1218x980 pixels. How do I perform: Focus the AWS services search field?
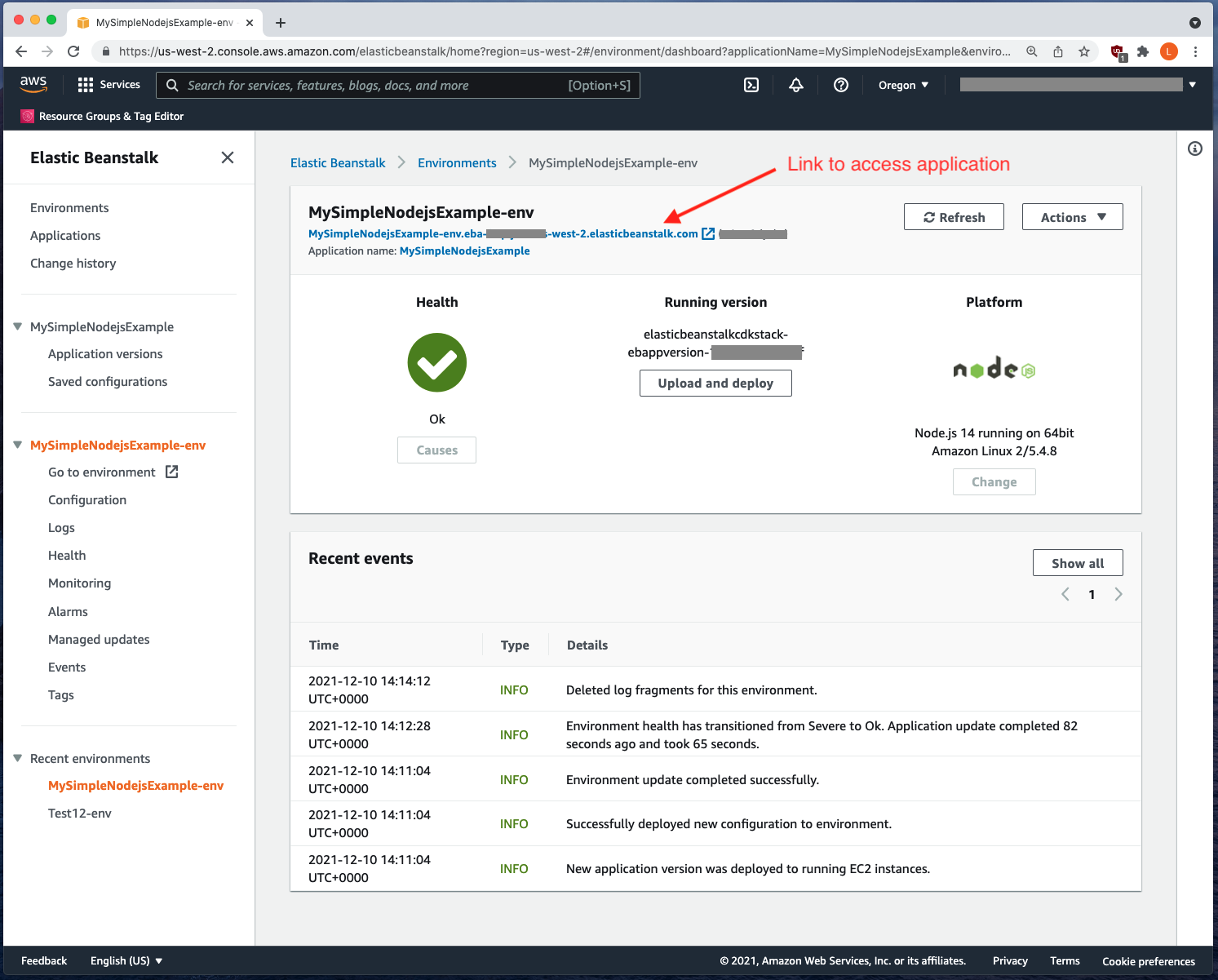click(x=398, y=85)
